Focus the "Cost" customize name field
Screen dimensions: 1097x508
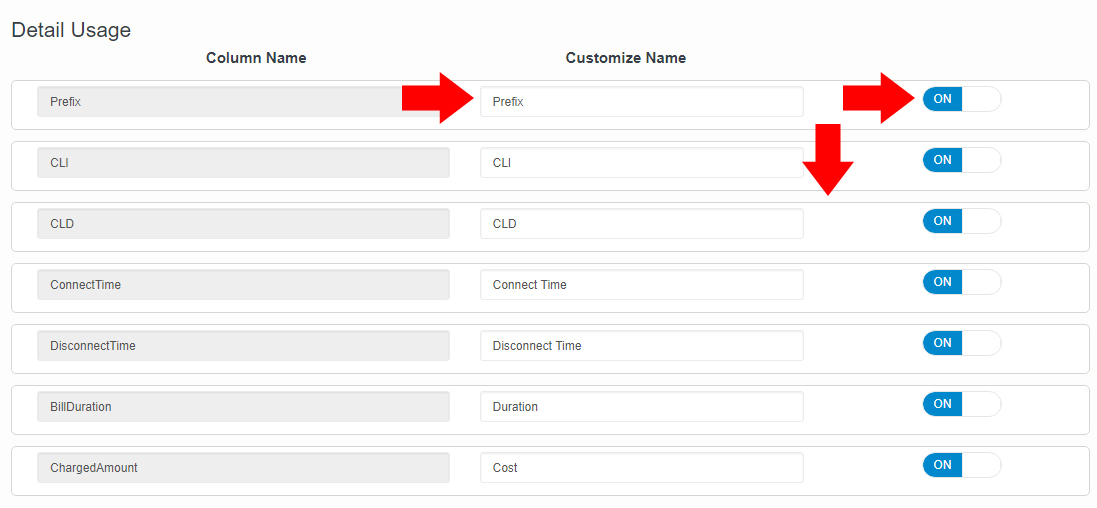[x=641, y=468]
